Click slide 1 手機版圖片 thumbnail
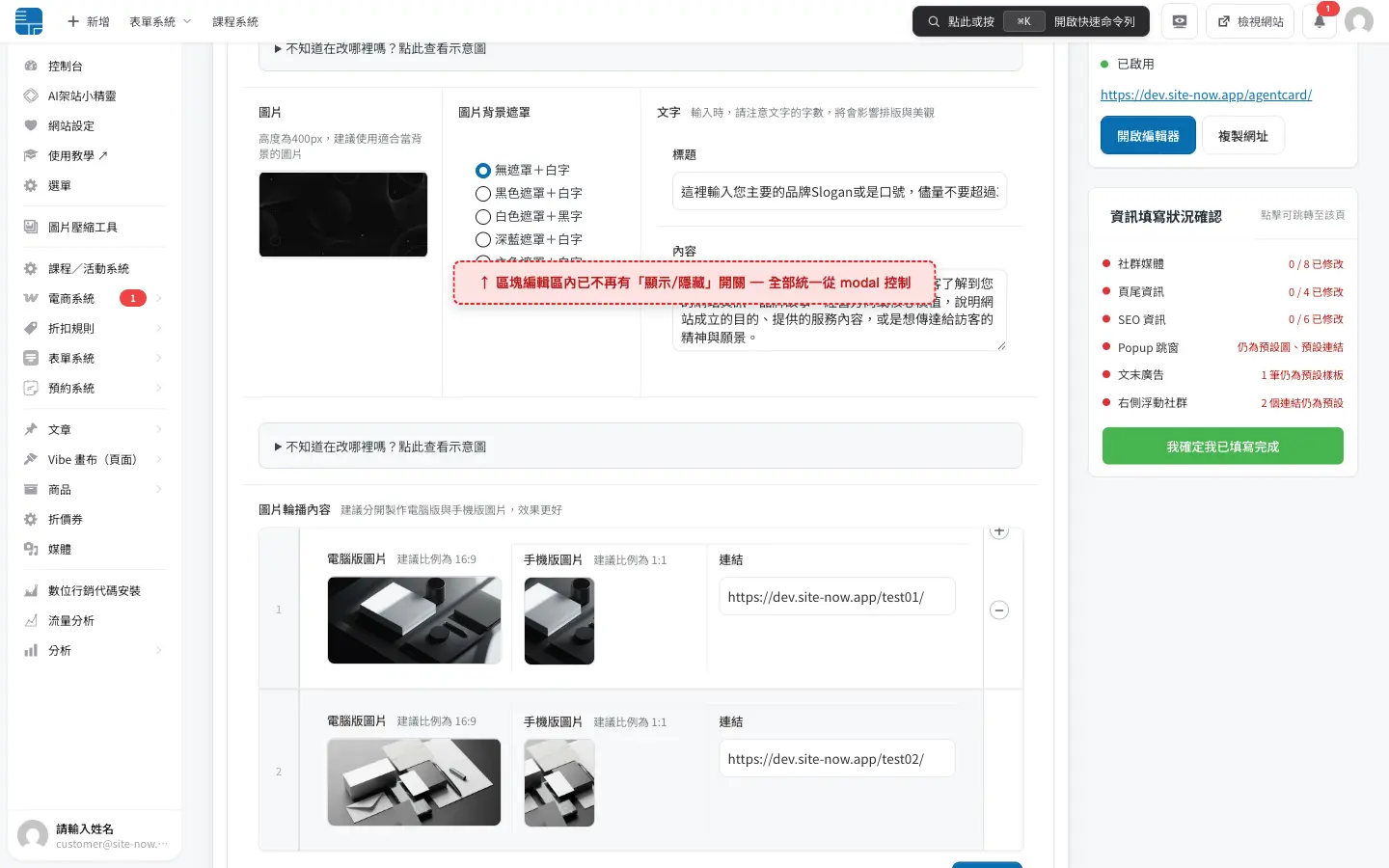1389x868 pixels. pyautogui.click(x=559, y=621)
